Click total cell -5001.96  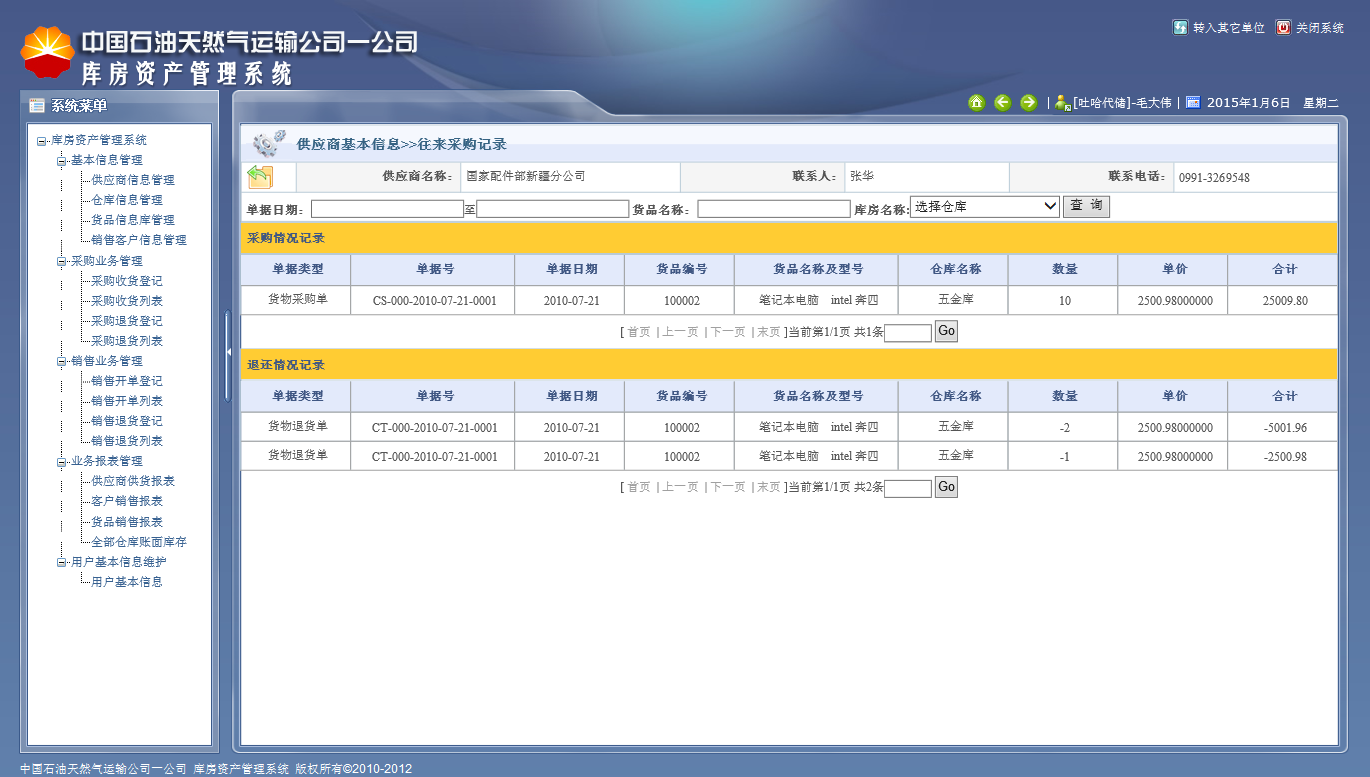point(1285,428)
